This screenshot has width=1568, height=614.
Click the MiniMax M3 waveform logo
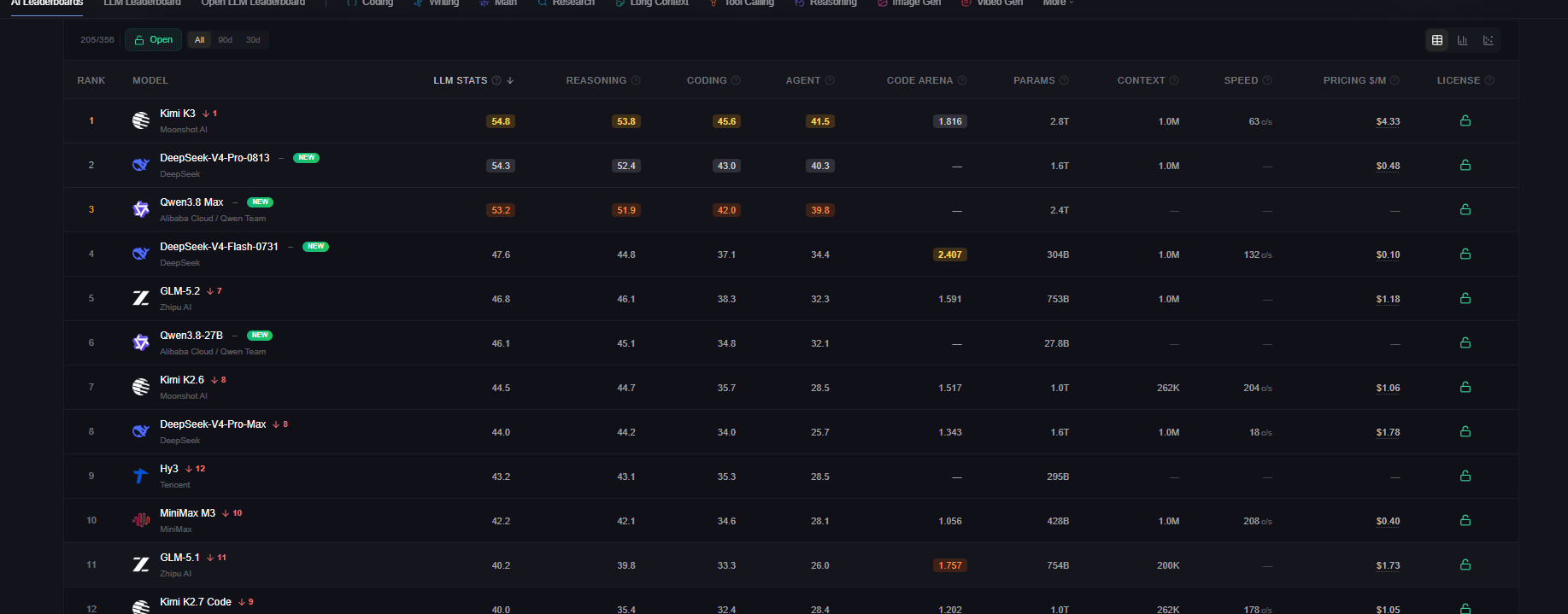coord(141,520)
